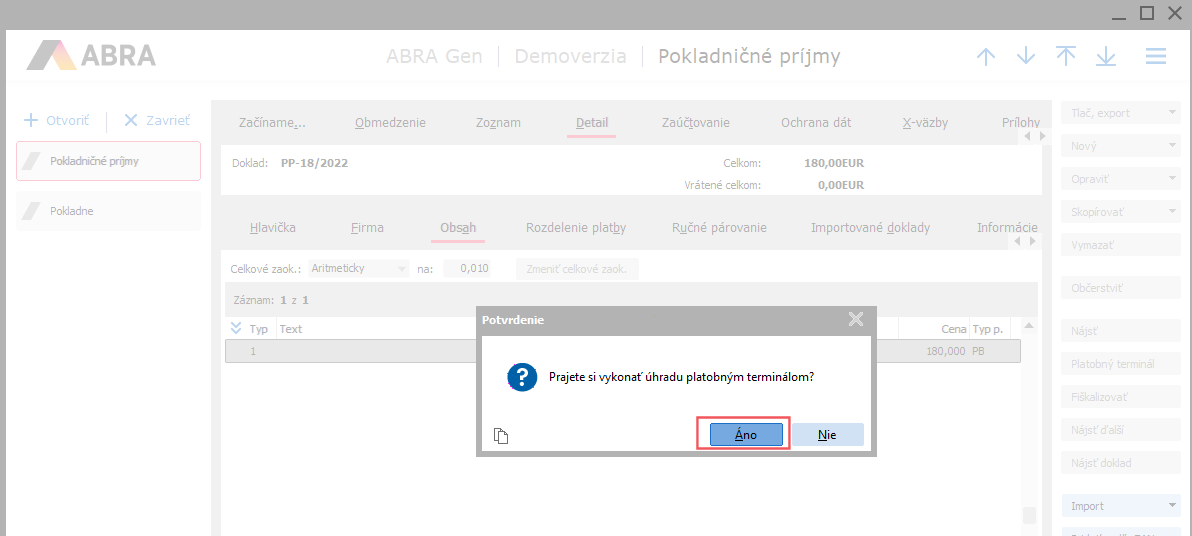Open the Import dropdown

pos(1120,506)
